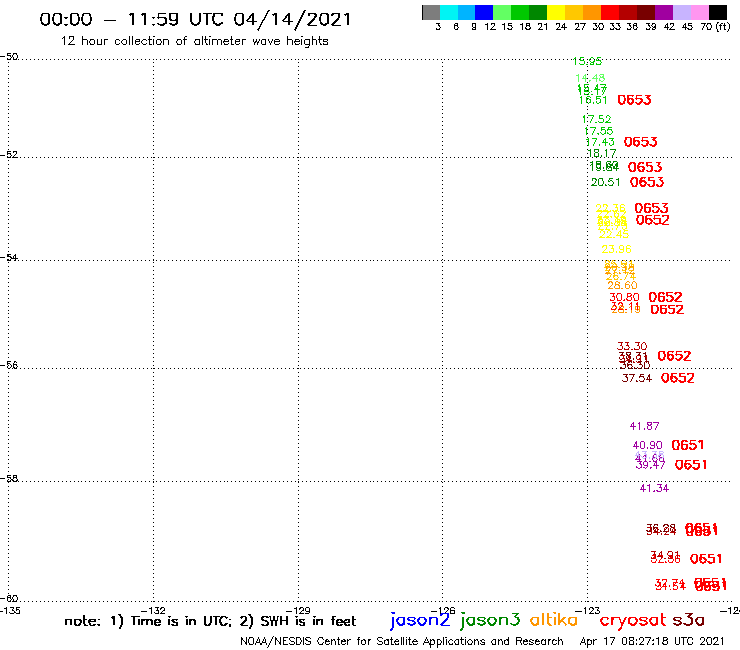Click the jason3 satellite legend label
Screen dimensions: 740x650
click(x=490, y=620)
